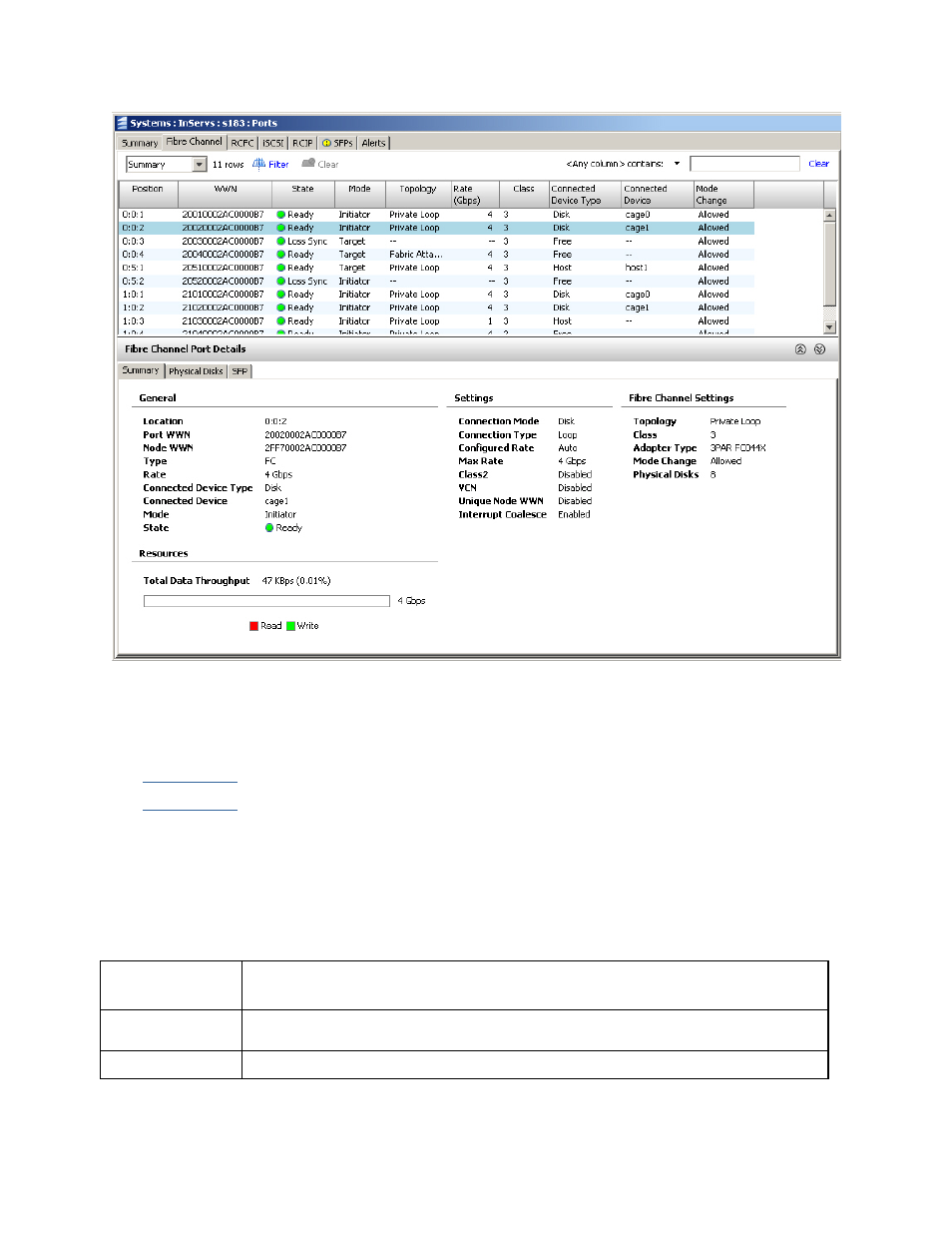Click the Port WWN value 20020002AC0000B7

pos(305,435)
